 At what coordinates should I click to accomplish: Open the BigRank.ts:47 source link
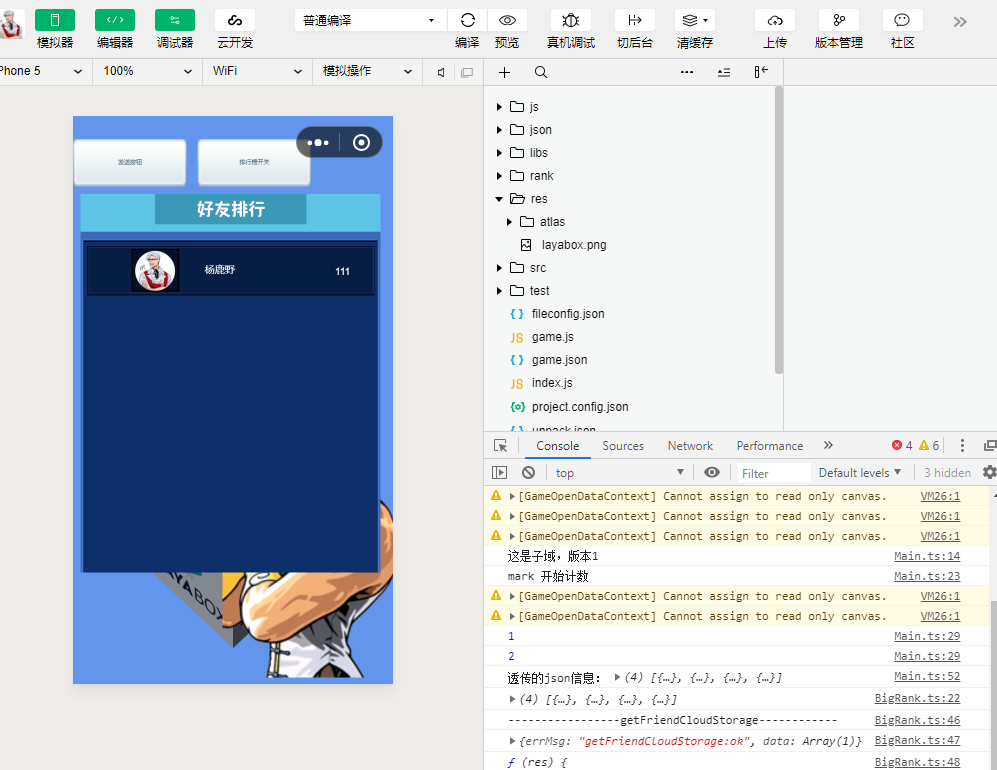pyautogui.click(x=918, y=741)
